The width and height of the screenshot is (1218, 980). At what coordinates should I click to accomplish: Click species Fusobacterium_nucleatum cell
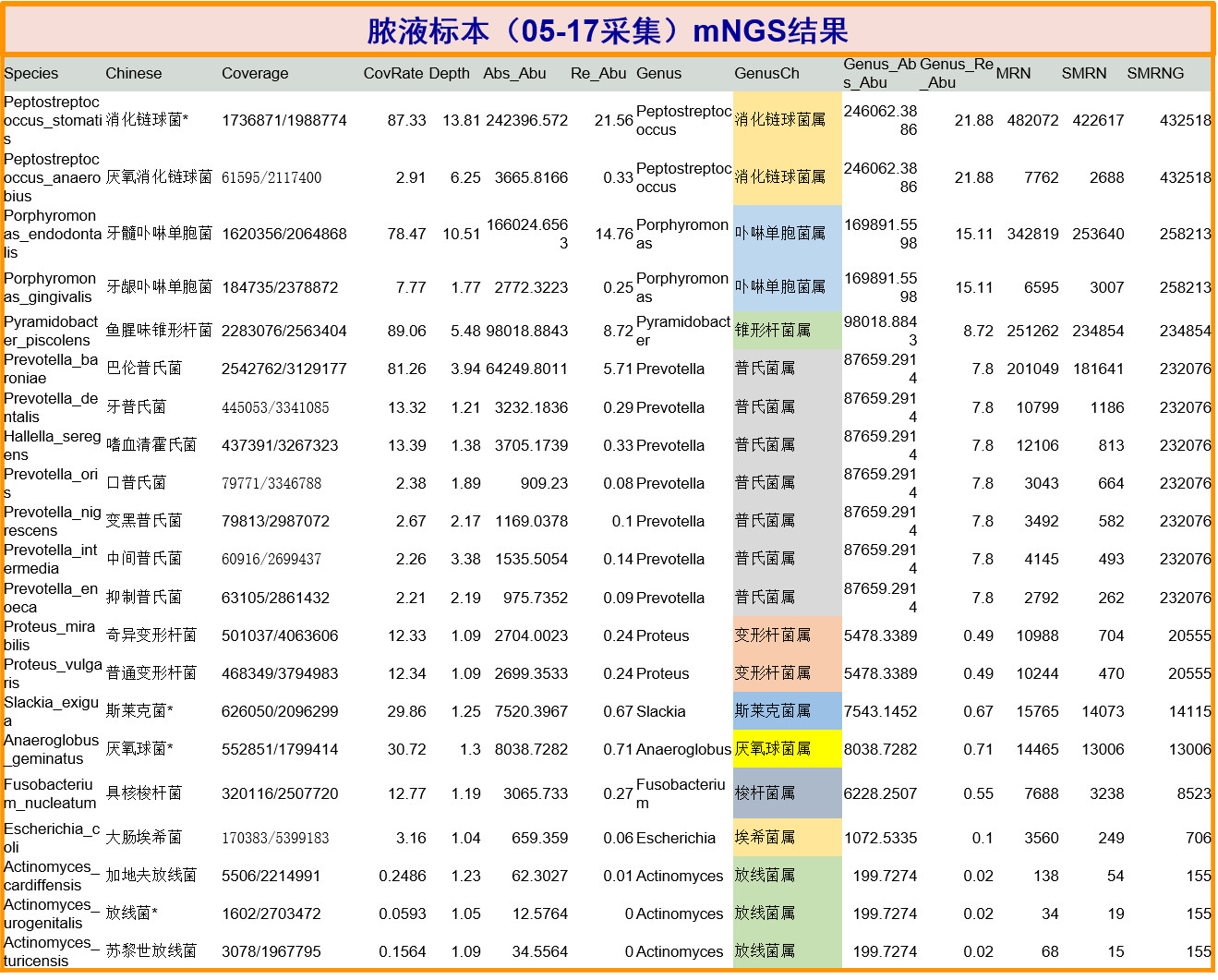coord(51,793)
